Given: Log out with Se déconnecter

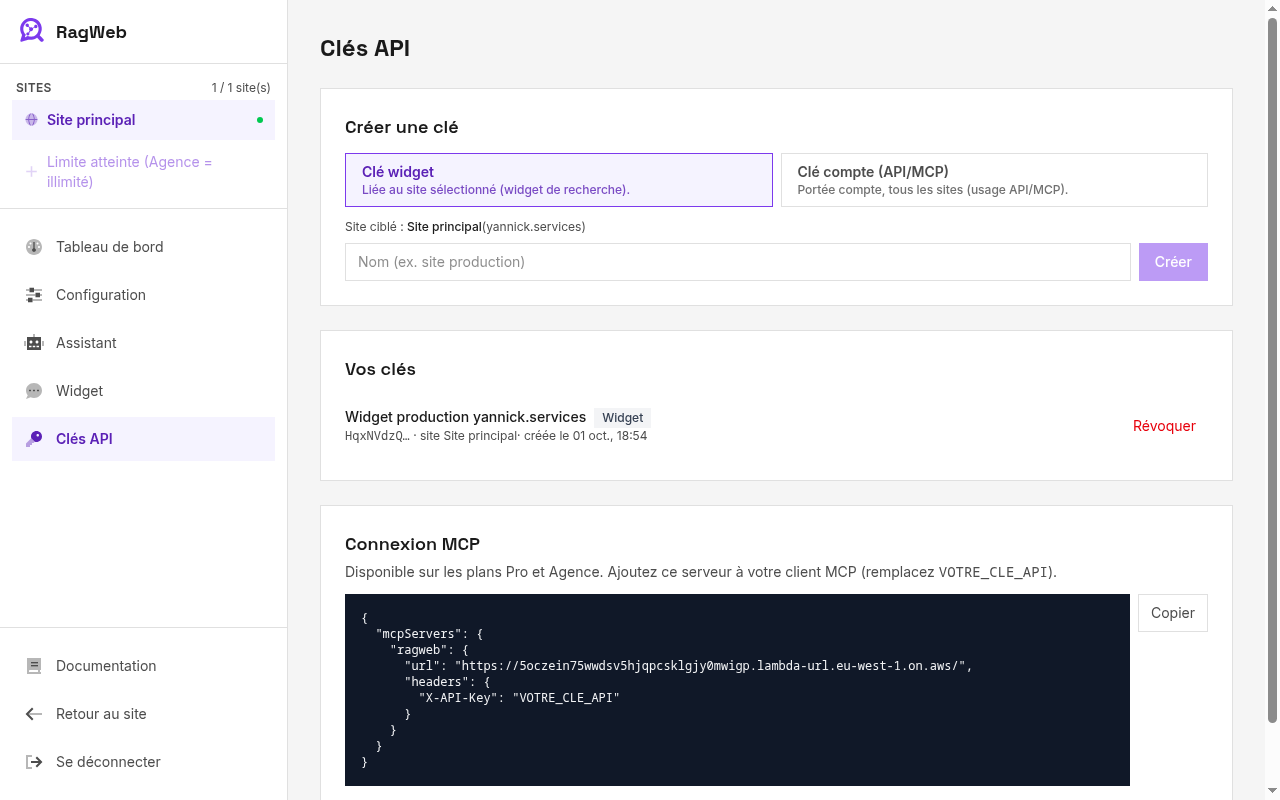Looking at the screenshot, I should pos(143,762).
